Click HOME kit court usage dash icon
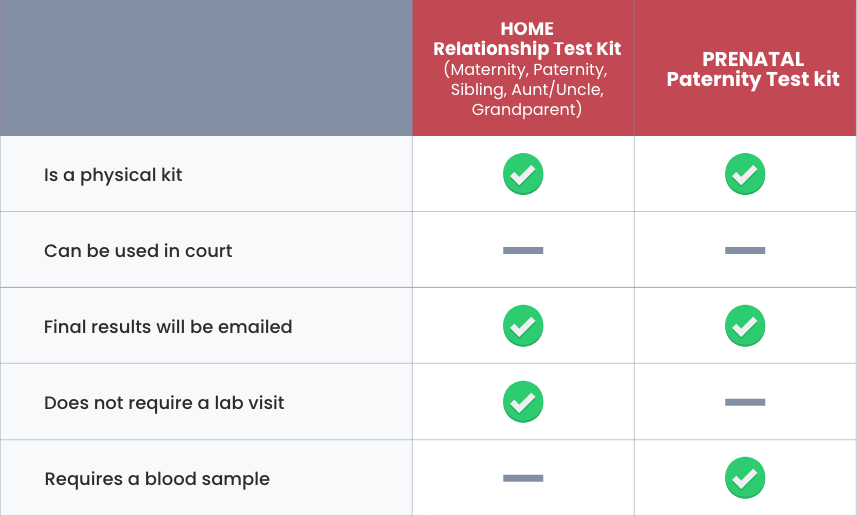The height and width of the screenshot is (516, 857). pos(523,250)
